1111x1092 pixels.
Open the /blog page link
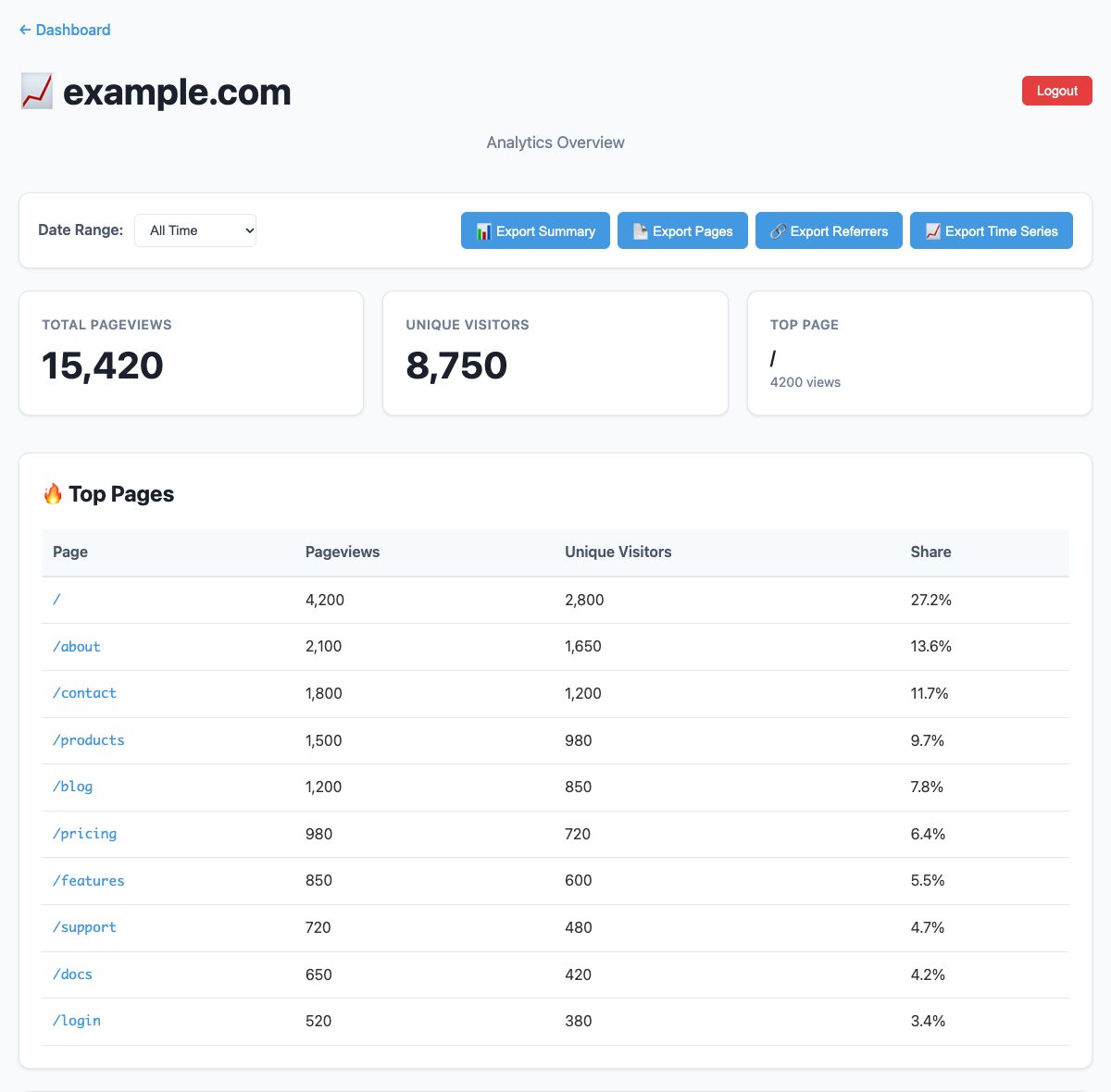point(72,787)
